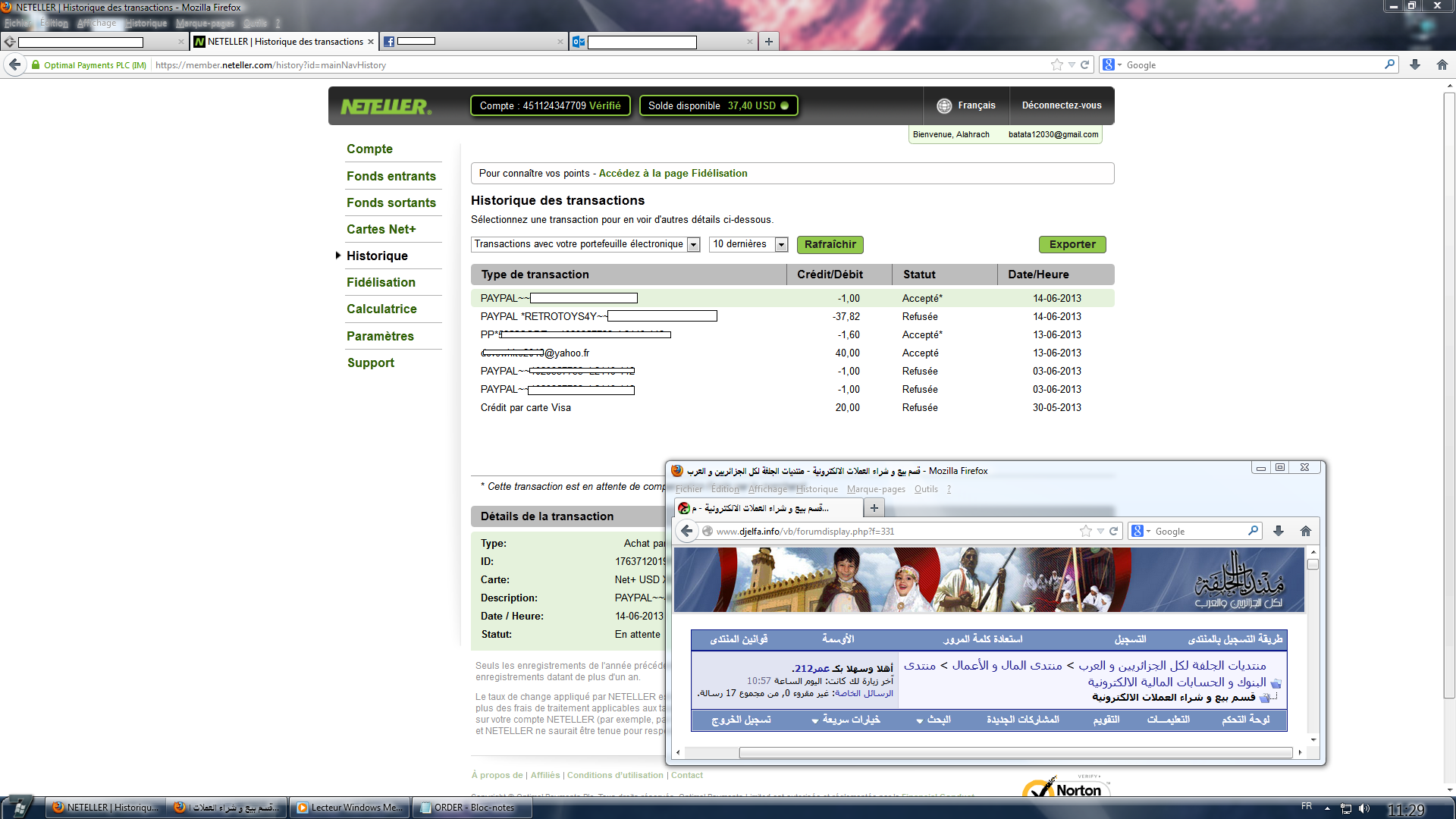Open Outils menu in djelfa window

[926, 489]
